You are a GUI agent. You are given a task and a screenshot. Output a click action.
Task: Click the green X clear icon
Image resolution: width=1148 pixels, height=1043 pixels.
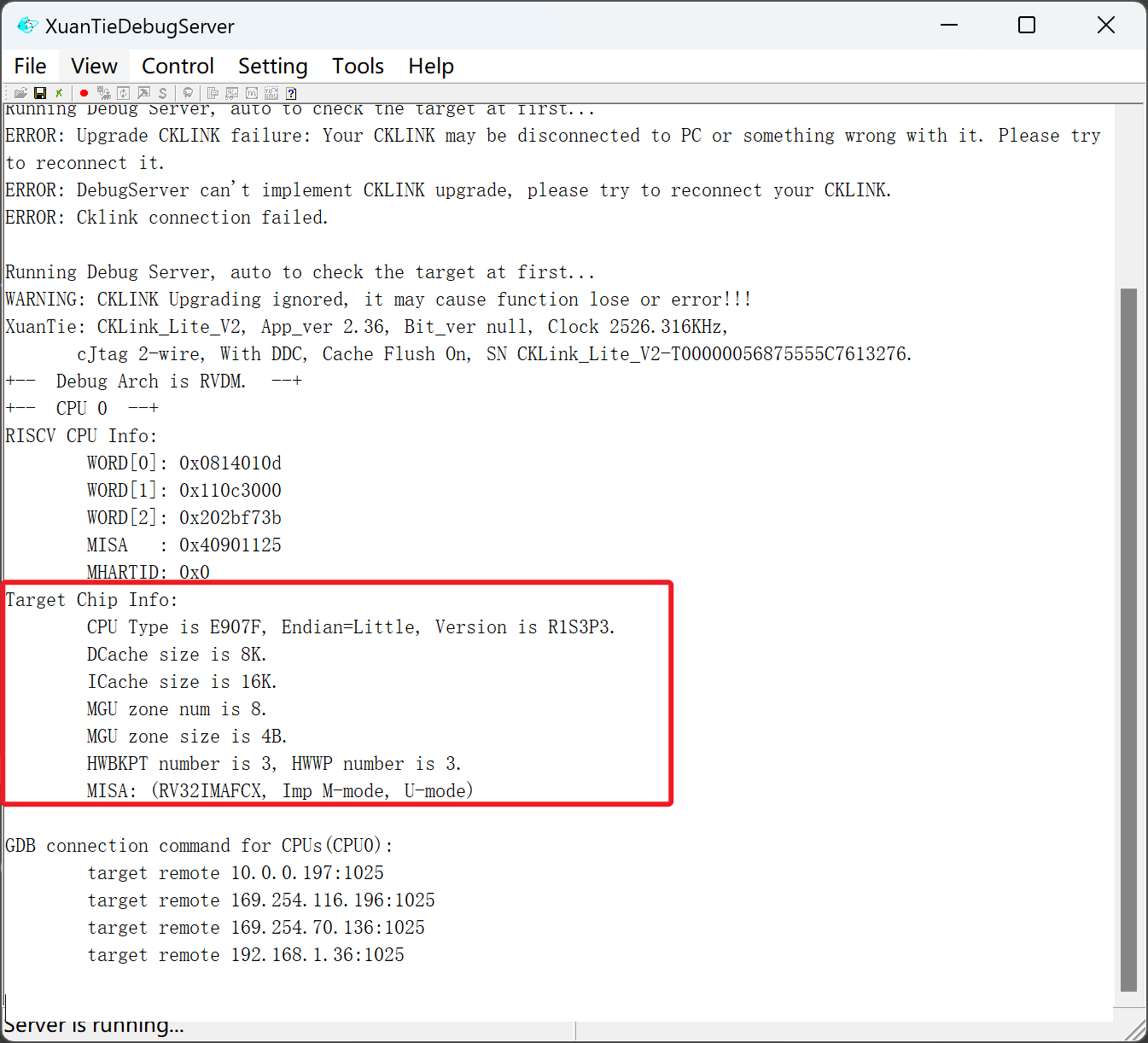(x=59, y=93)
